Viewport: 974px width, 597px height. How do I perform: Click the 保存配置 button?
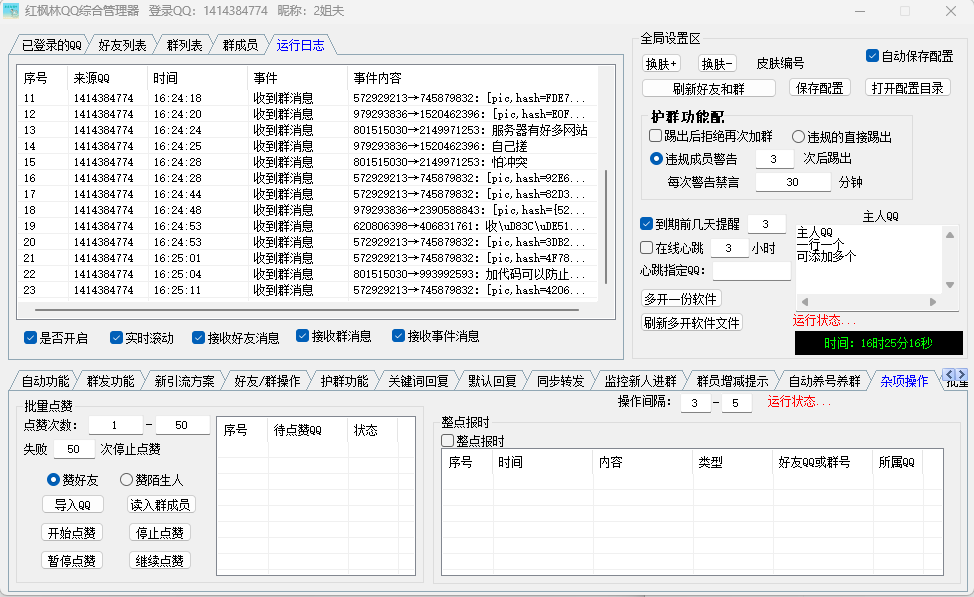[x=818, y=88]
